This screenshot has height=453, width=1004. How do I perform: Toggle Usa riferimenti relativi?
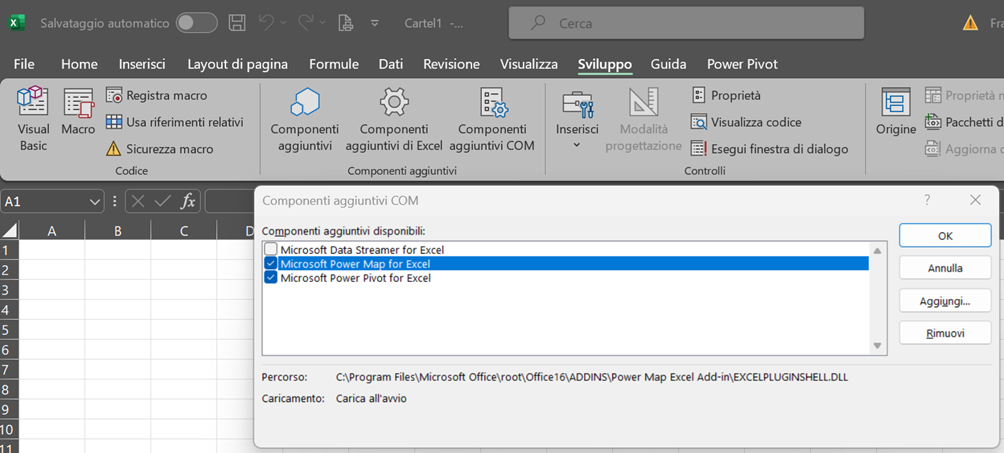pyautogui.click(x=175, y=122)
